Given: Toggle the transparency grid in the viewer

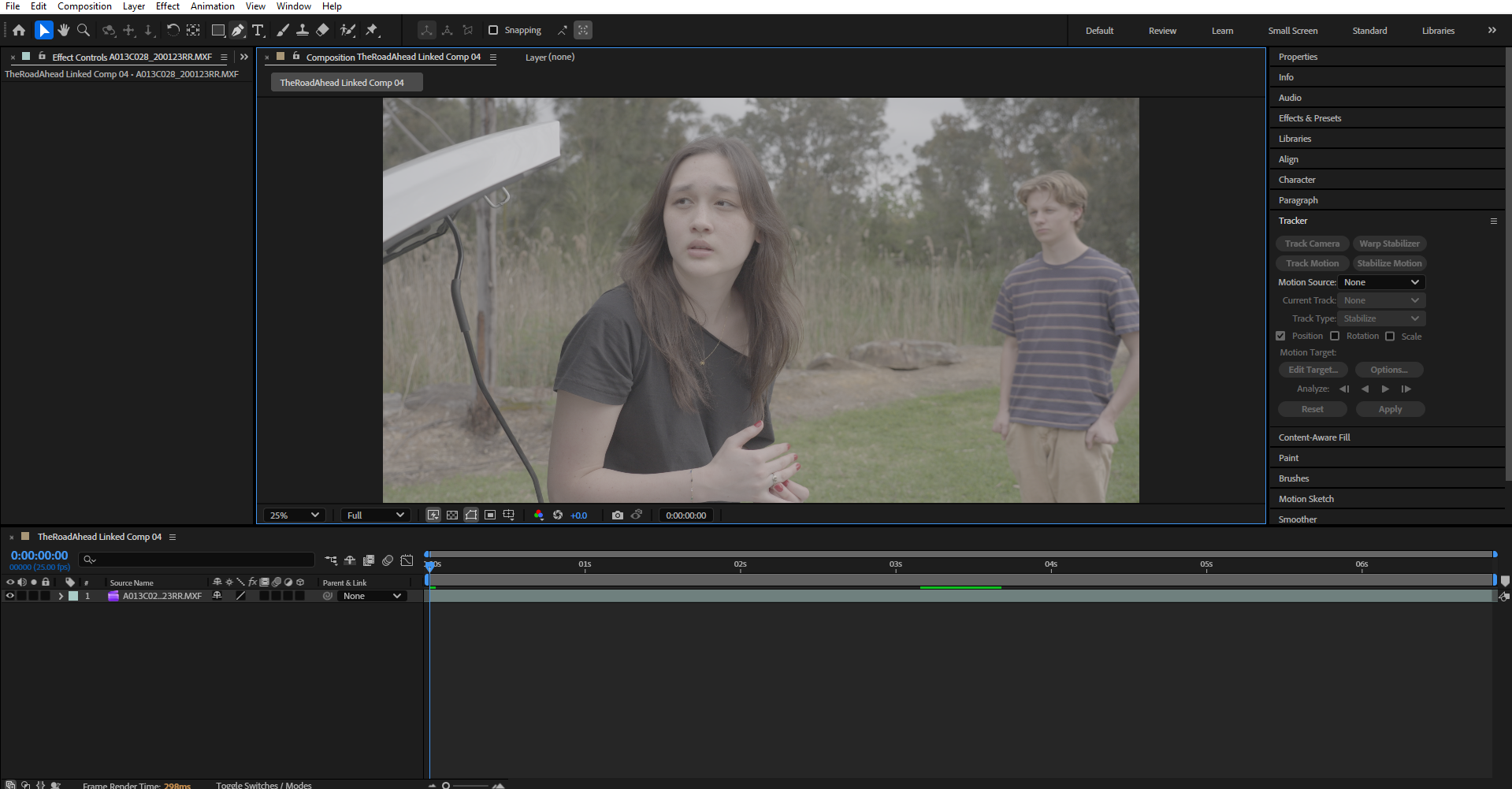Looking at the screenshot, I should (452, 515).
